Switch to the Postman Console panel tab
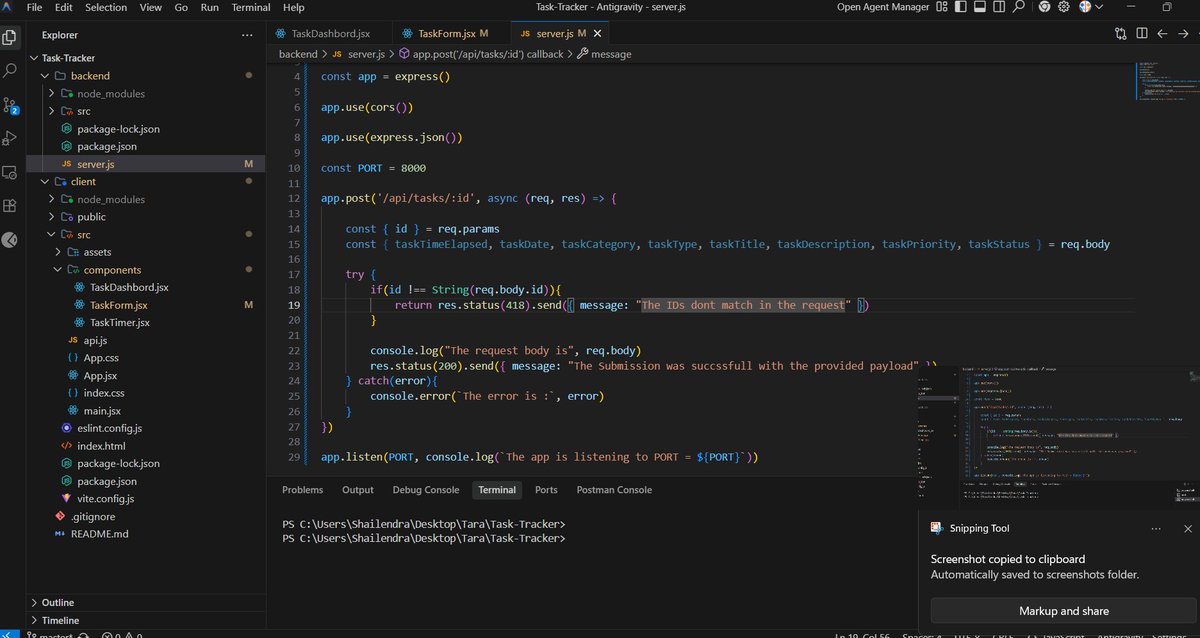The width and height of the screenshot is (1200, 638). pyautogui.click(x=613, y=490)
